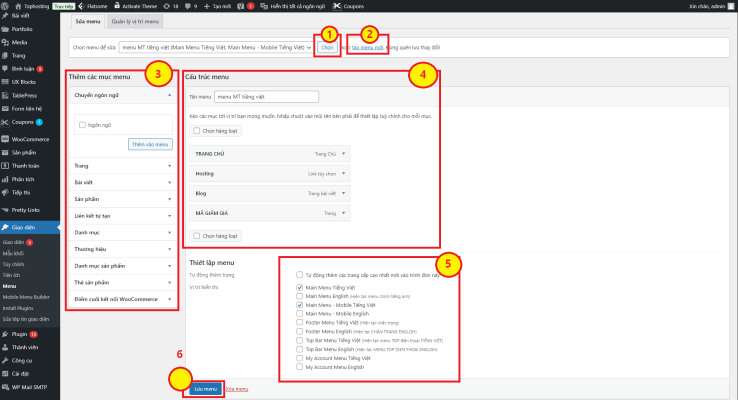This screenshot has width=738, height=400.
Task: Open WP Mail SMTP settings
Action: (x=32, y=385)
